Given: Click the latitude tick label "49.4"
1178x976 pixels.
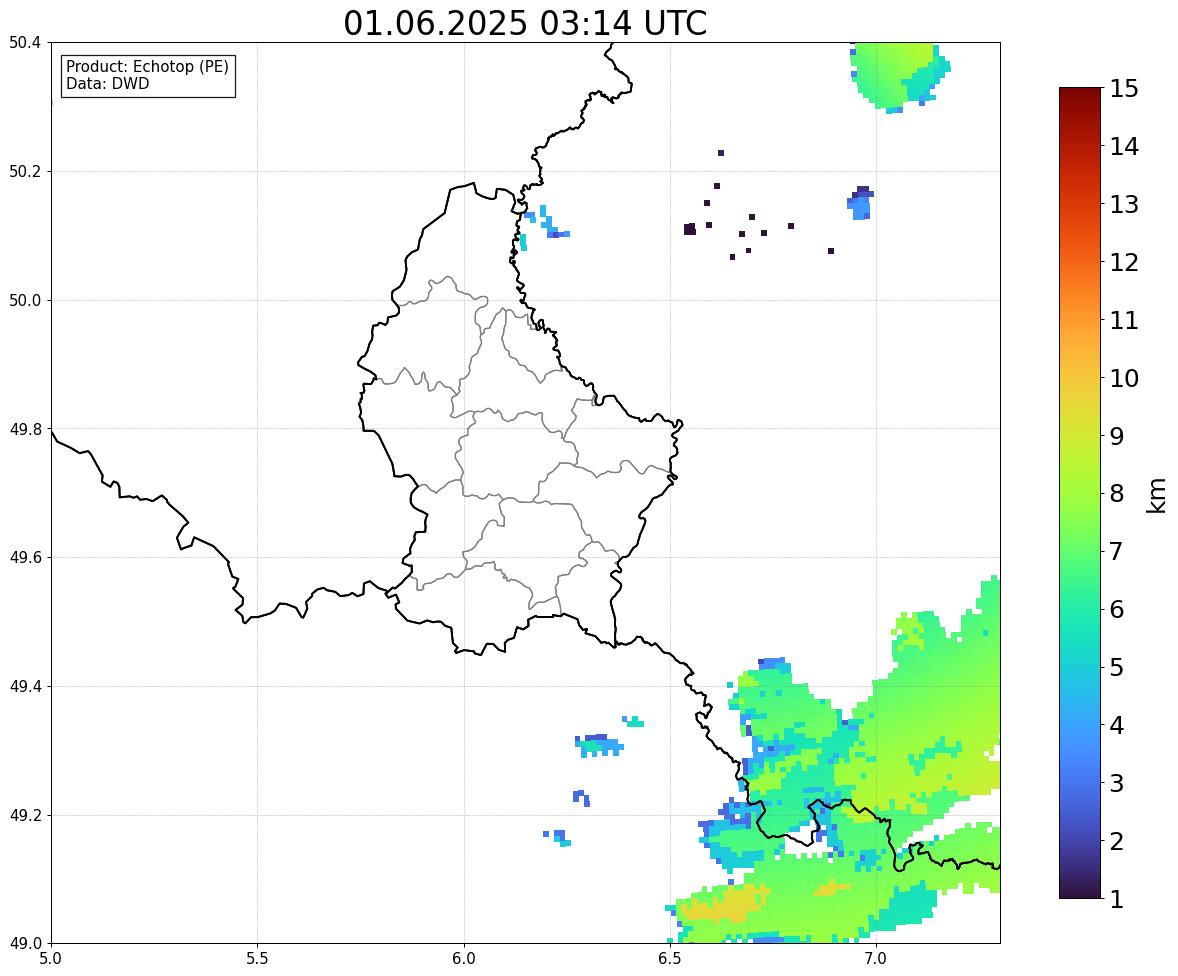Looking at the screenshot, I should click(x=25, y=686).
